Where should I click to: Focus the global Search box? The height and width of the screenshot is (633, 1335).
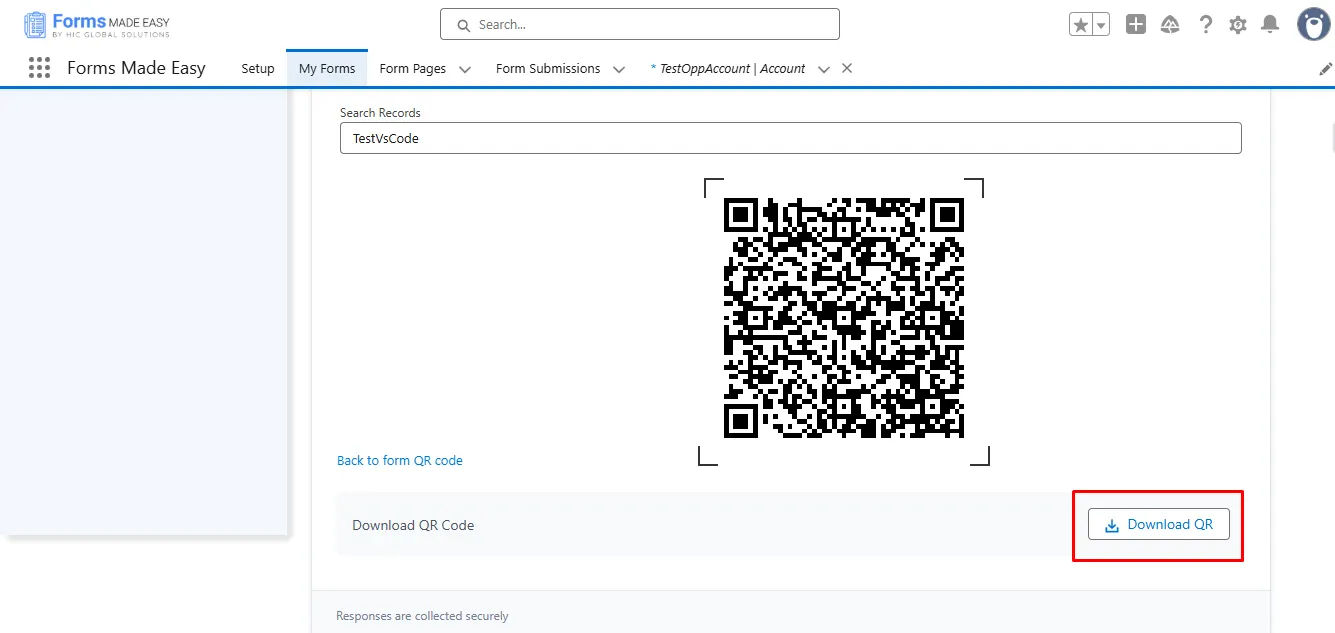coord(640,24)
